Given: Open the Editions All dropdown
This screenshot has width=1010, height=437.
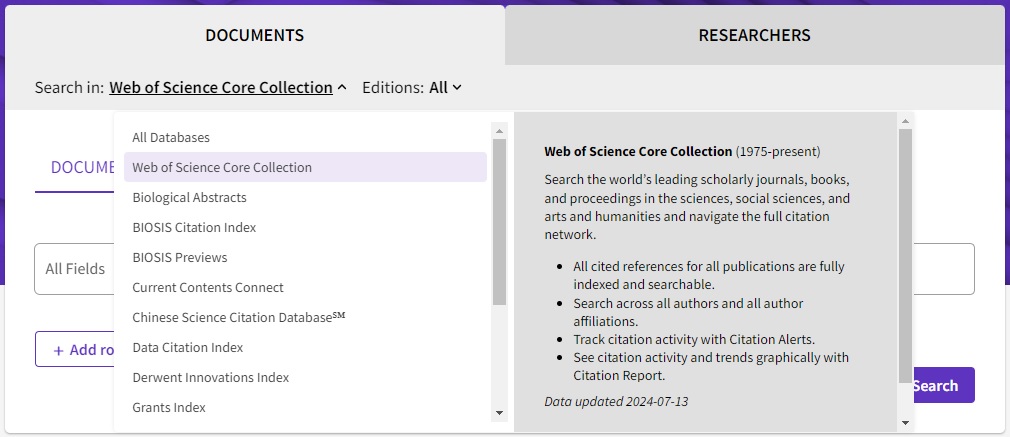Looking at the screenshot, I should (x=445, y=88).
